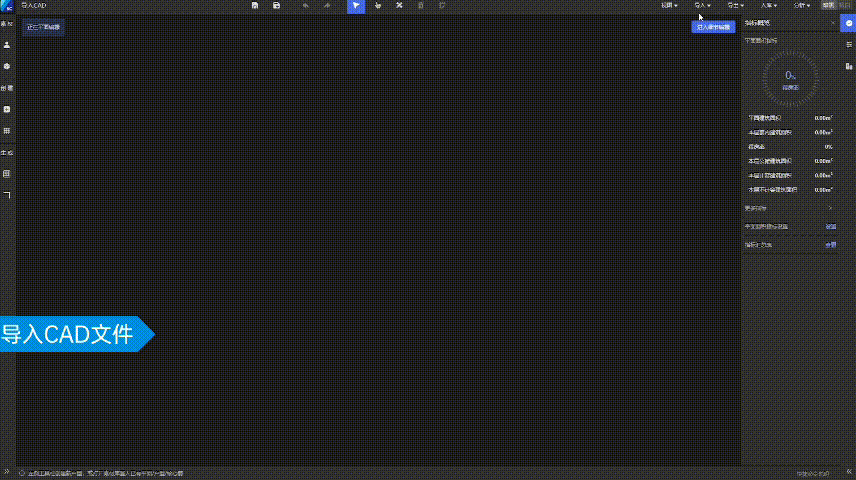
Task: Click the blue 进入操作编辑 button
Action: [x=714, y=27]
